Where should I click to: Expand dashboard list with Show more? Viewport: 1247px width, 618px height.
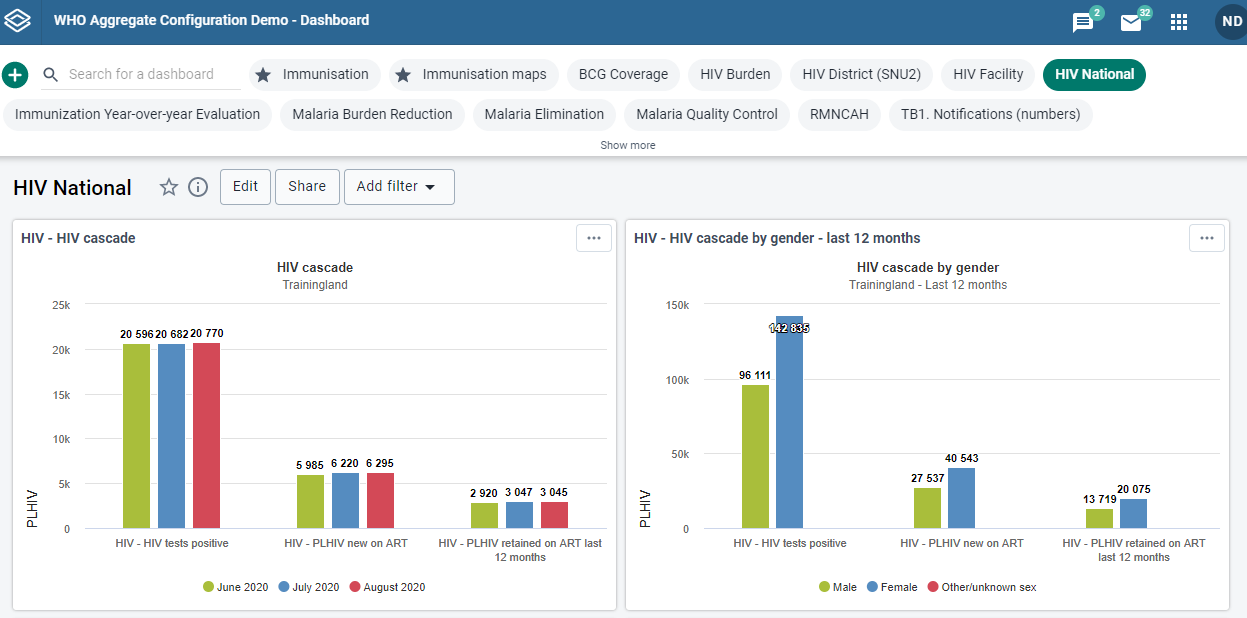pyautogui.click(x=628, y=145)
